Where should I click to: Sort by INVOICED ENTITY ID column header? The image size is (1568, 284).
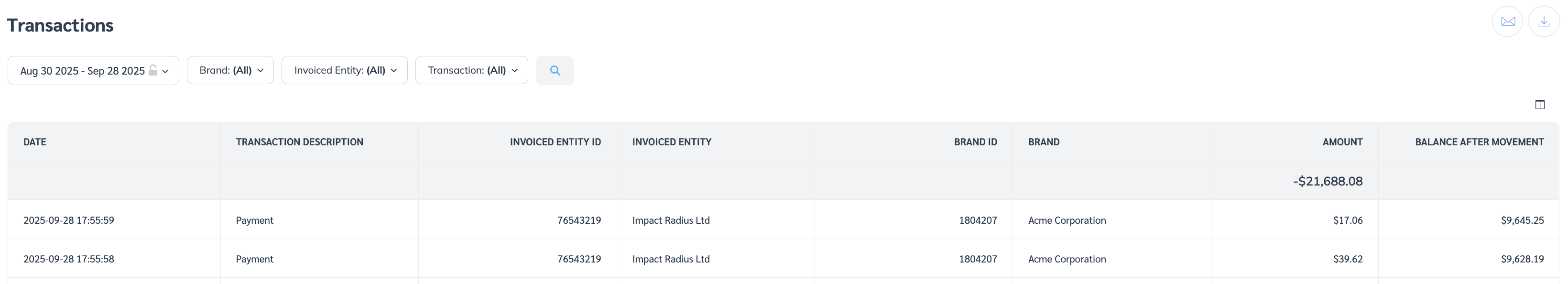pyautogui.click(x=555, y=142)
